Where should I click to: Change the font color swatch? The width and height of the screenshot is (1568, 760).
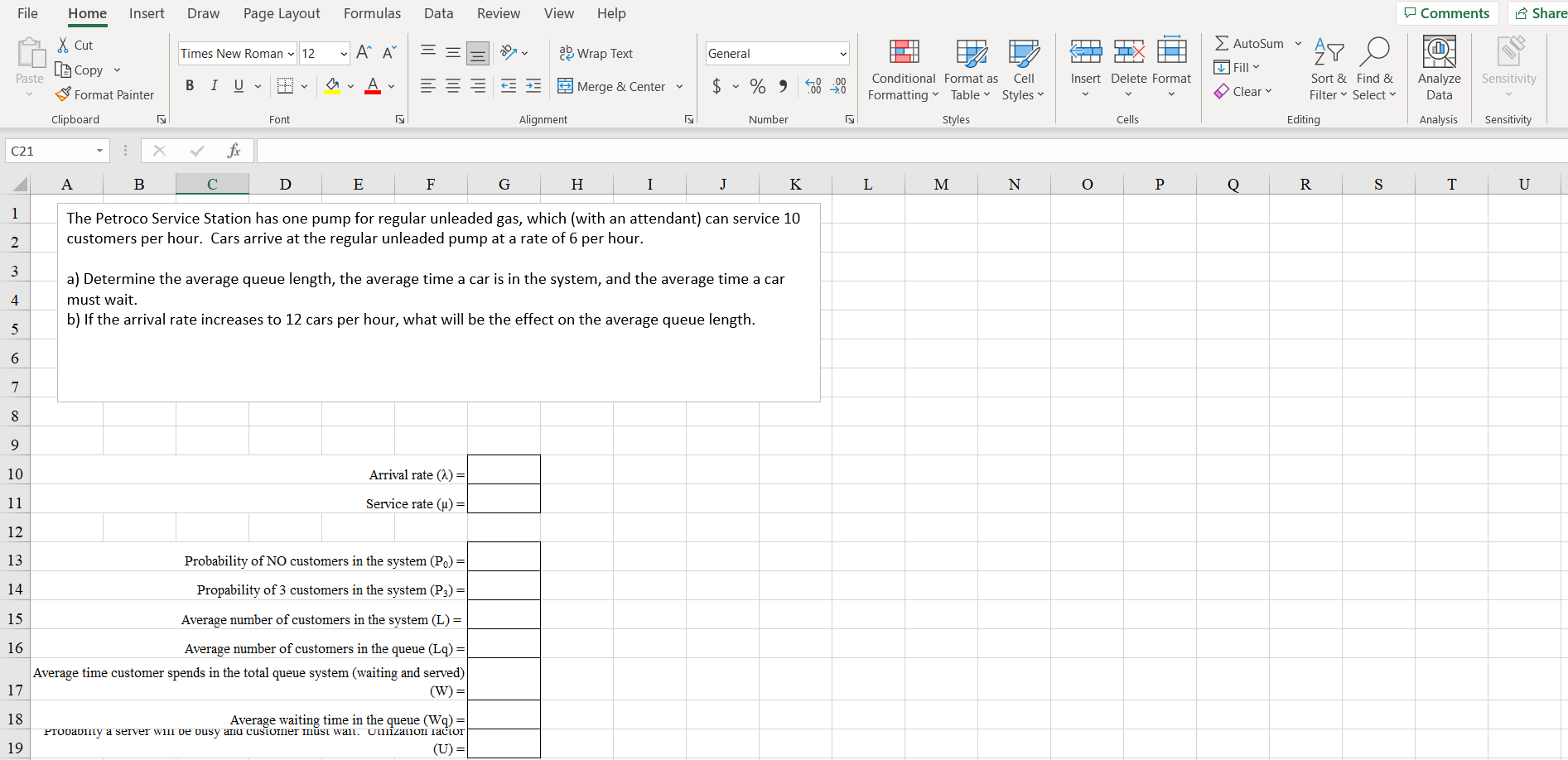point(372,86)
